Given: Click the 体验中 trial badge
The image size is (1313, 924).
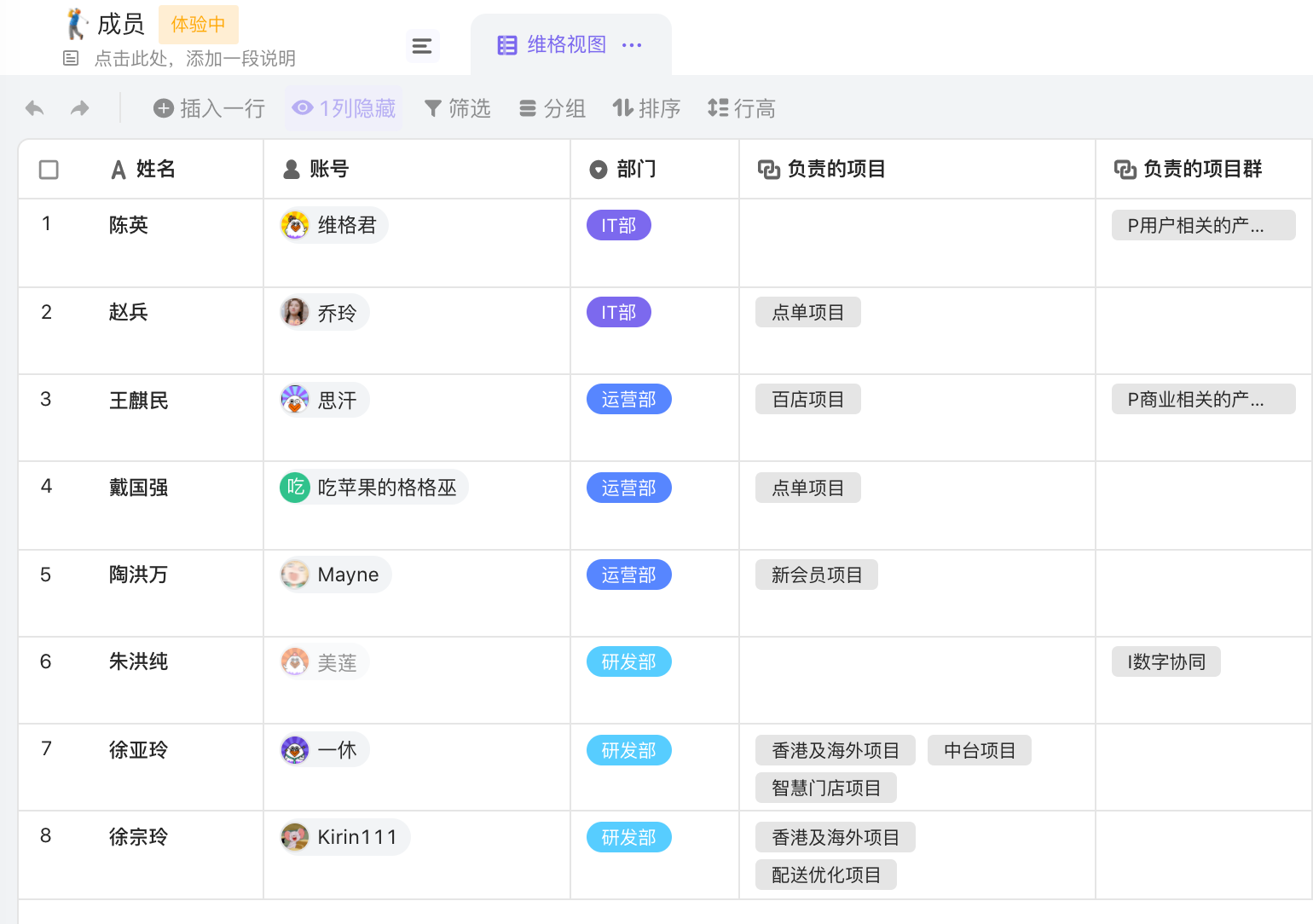Looking at the screenshot, I should 199,24.
